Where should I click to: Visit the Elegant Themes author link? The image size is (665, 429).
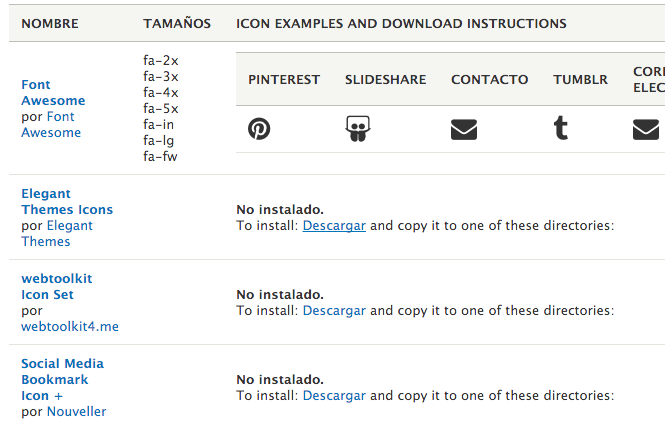(x=57, y=233)
